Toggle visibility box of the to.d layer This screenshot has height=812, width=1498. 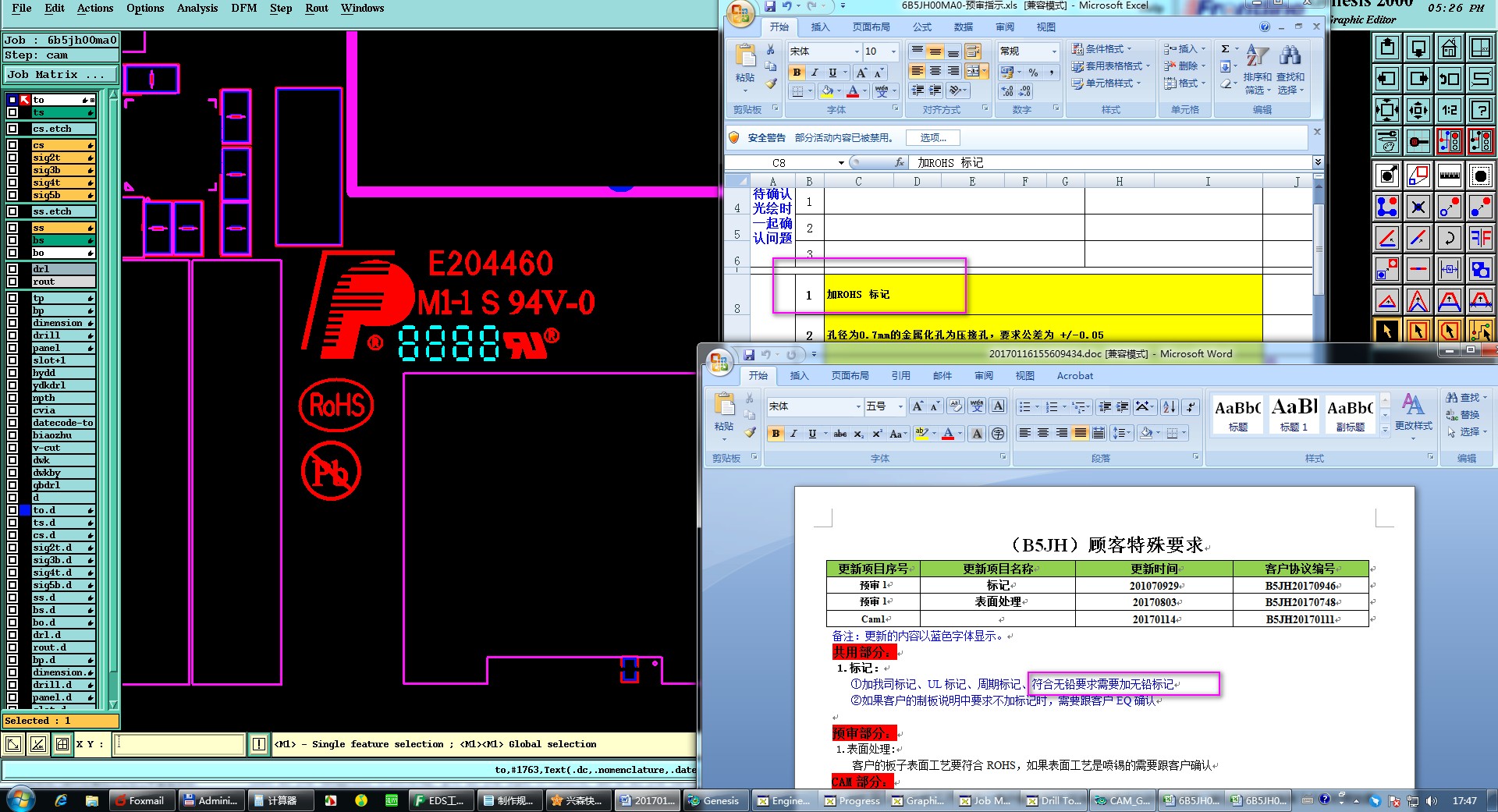(x=12, y=510)
